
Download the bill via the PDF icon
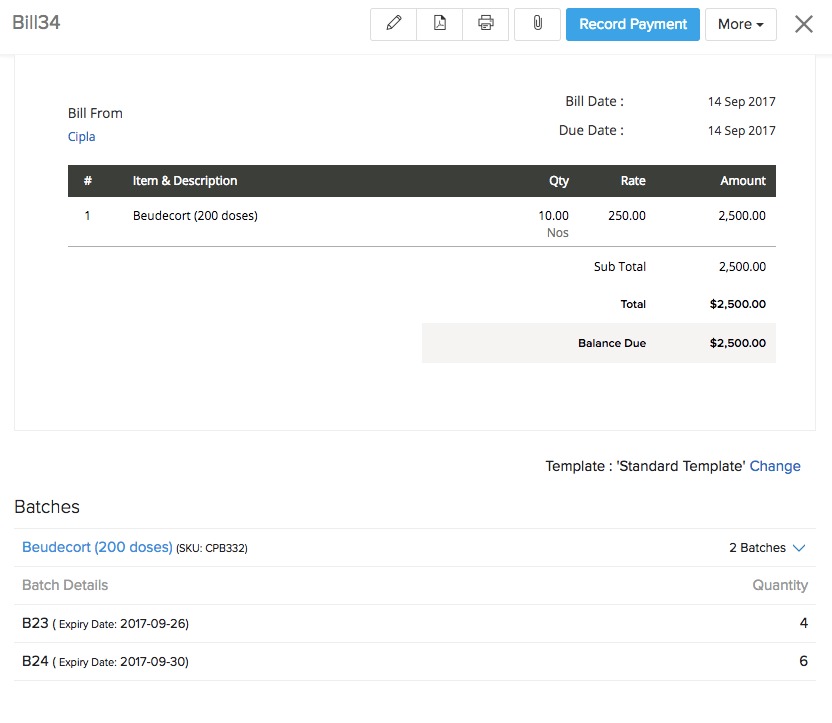pyautogui.click(x=439, y=24)
